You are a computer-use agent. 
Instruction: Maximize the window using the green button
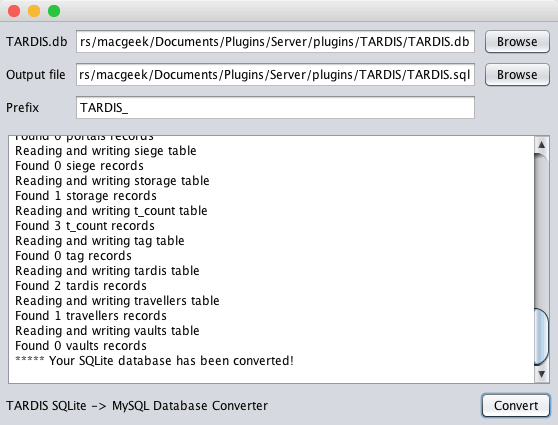click(x=54, y=11)
